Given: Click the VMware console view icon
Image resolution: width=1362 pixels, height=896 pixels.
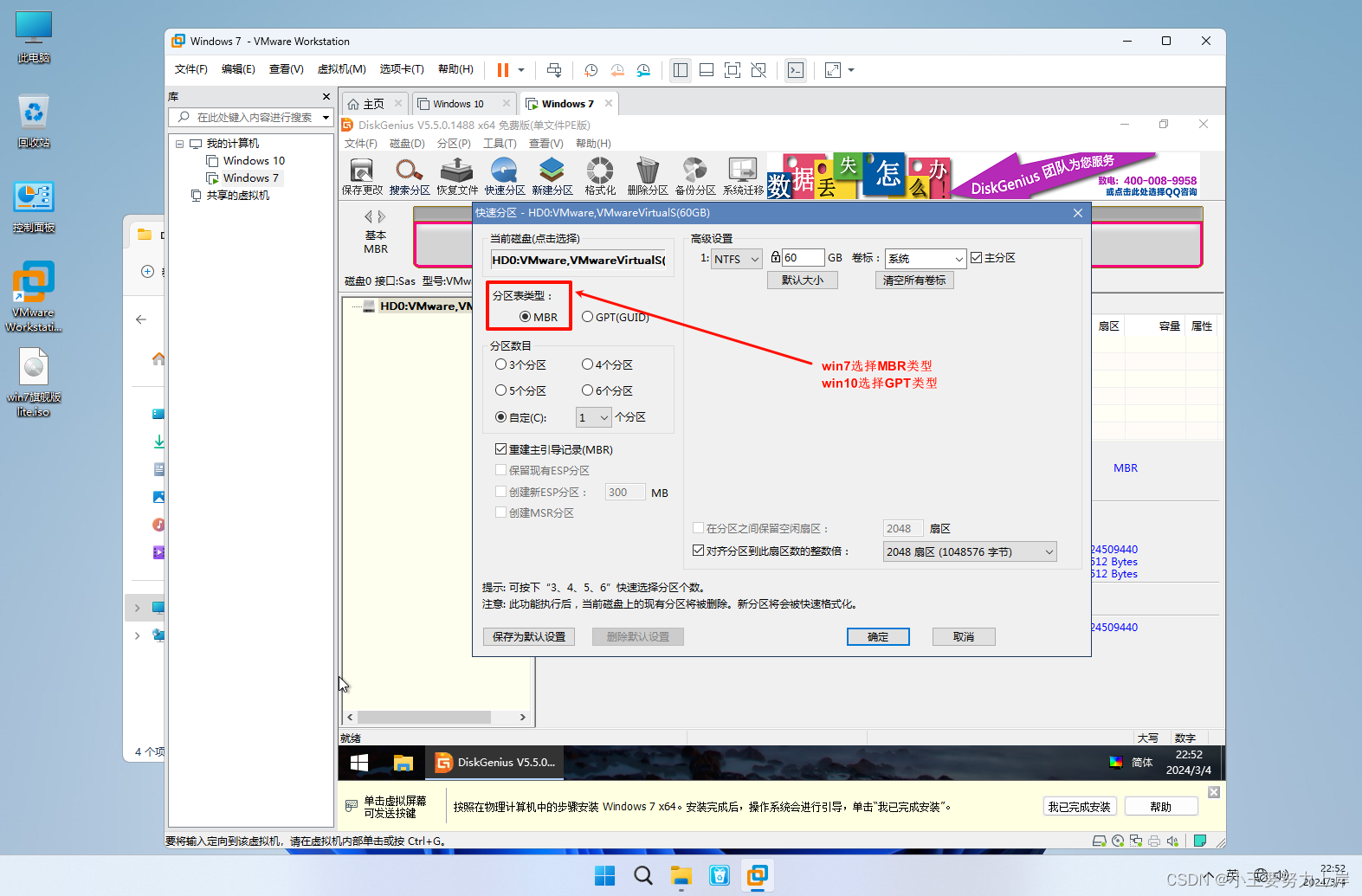Looking at the screenshot, I should tap(796, 70).
